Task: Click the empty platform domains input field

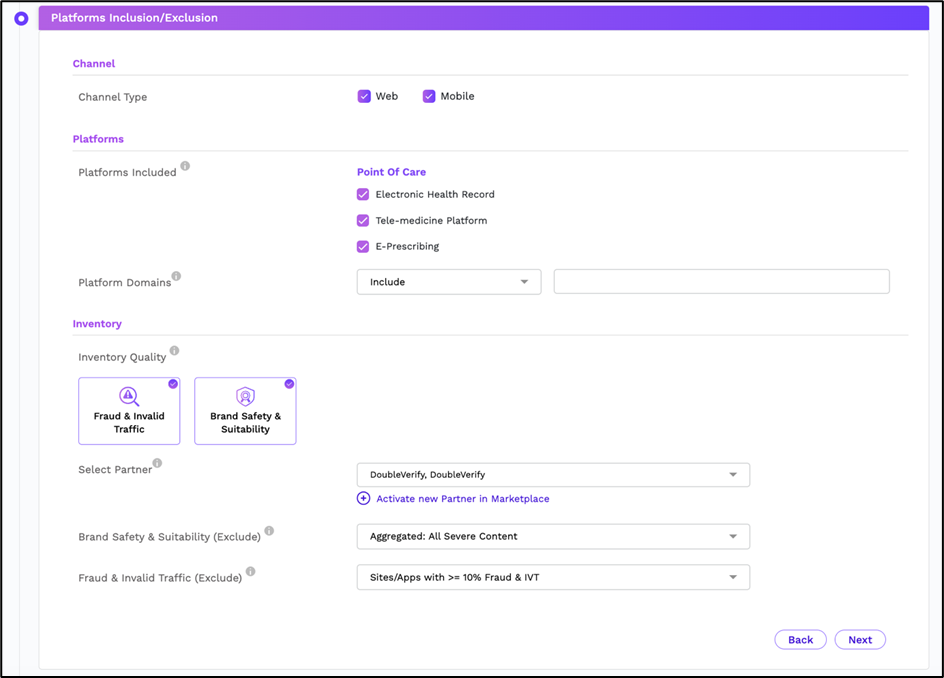Action: (721, 281)
